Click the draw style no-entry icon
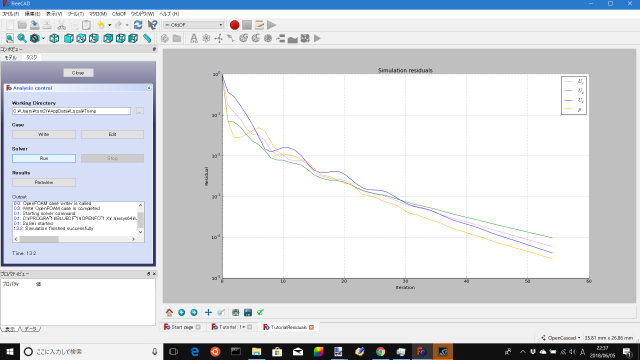Screen dimensions: 640x360 [x=35, y=38]
